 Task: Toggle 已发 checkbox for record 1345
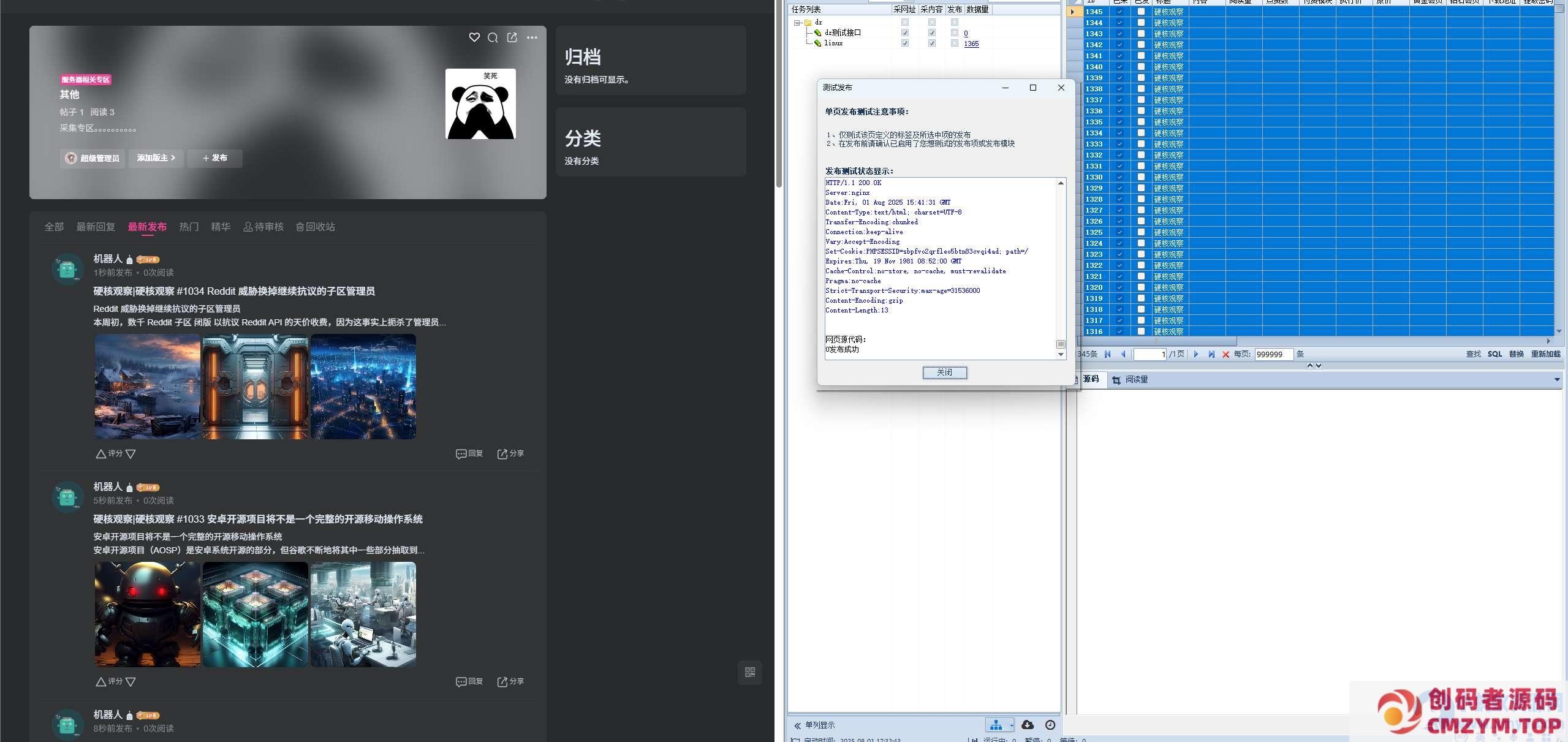pos(1141,12)
